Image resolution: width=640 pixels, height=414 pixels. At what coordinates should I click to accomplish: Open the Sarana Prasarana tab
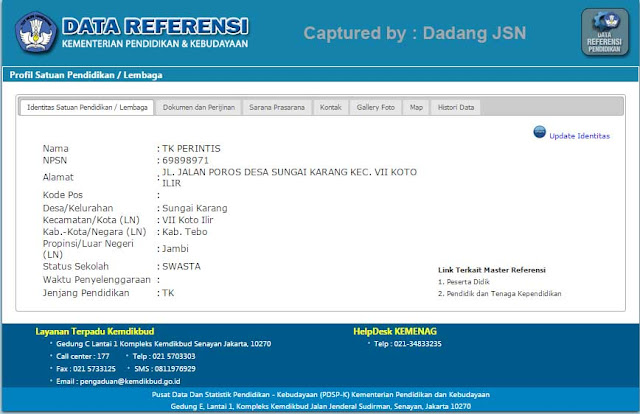tap(277, 107)
